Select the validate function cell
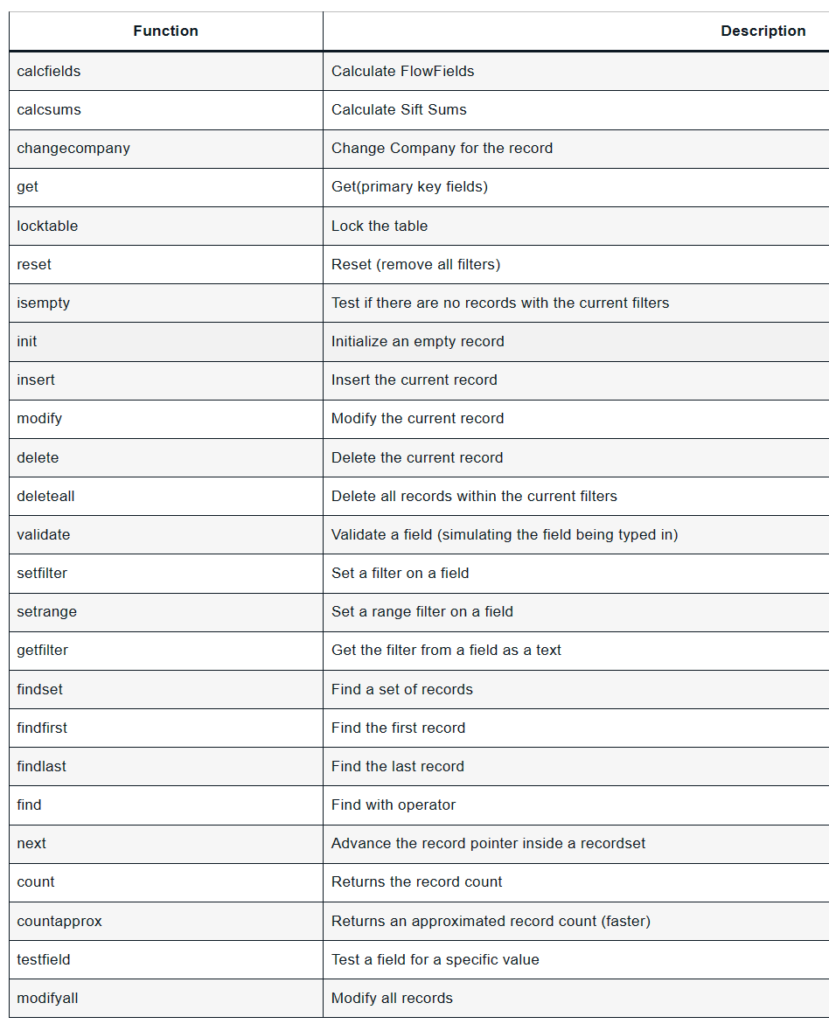Screen dimensions: 829x1024 pyautogui.click(x=43, y=535)
